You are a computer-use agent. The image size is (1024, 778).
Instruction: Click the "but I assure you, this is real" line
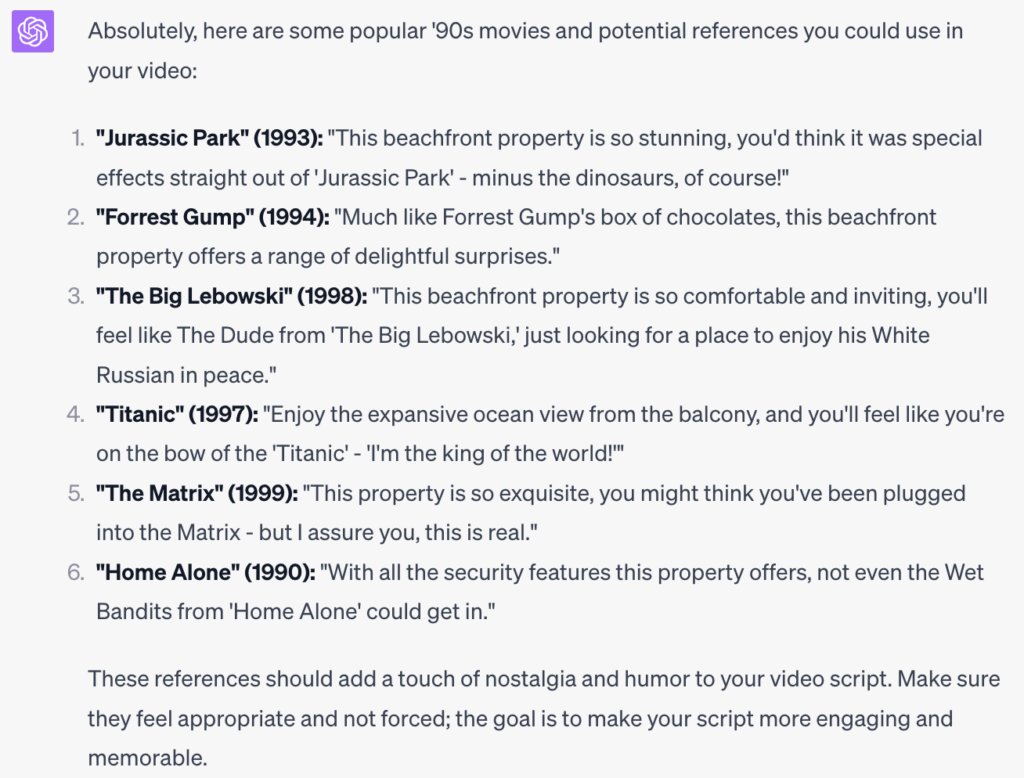[x=398, y=532]
